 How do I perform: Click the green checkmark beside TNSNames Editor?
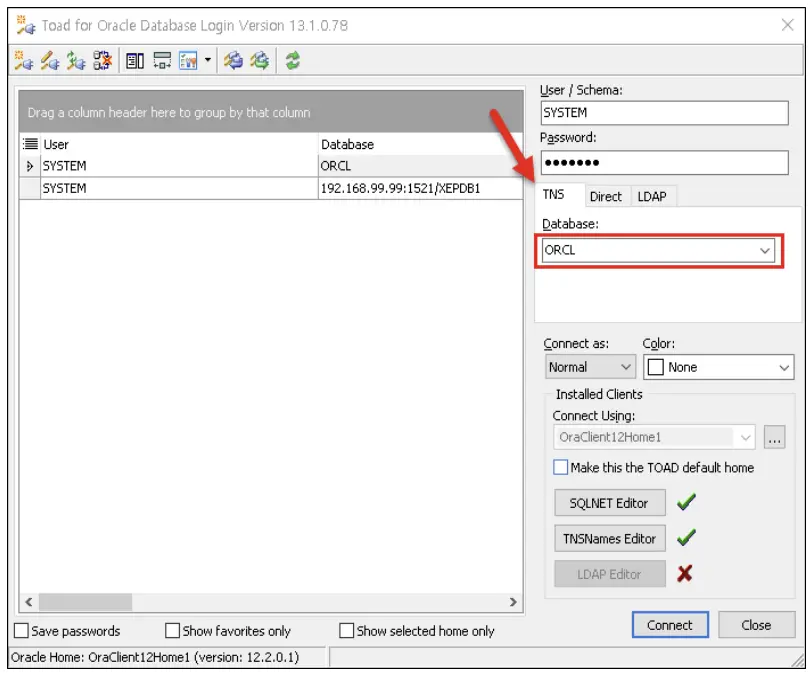coord(687,538)
